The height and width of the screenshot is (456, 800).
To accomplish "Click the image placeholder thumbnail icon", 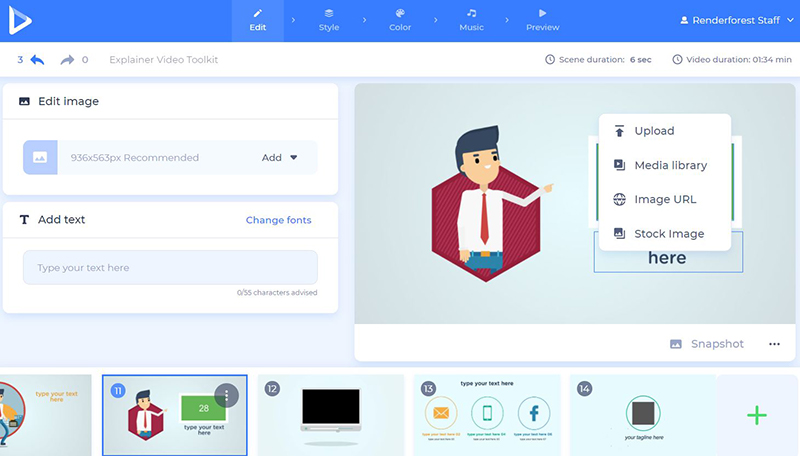I will coord(40,158).
